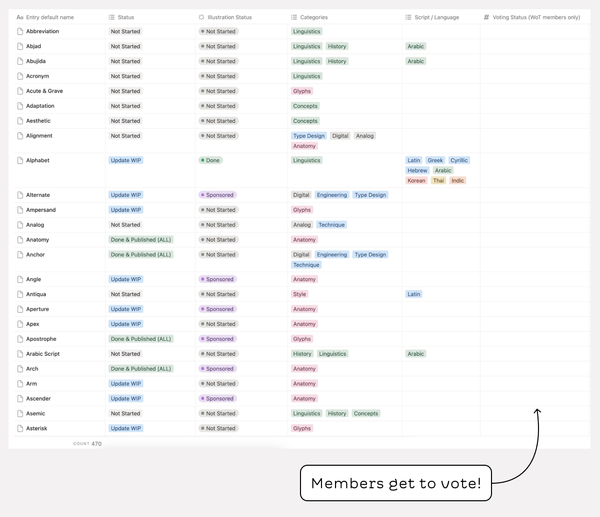
Task: Click the page icon next to Arabic Script
Action: tap(20, 354)
